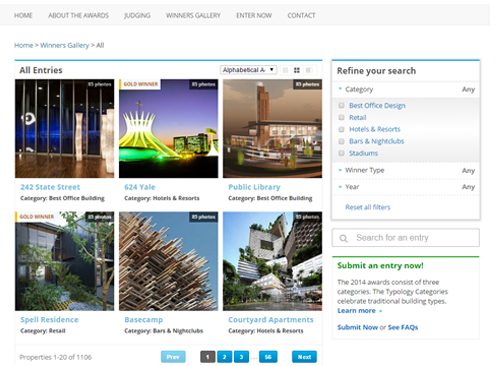Focus the Search for an entry field

click(x=406, y=238)
